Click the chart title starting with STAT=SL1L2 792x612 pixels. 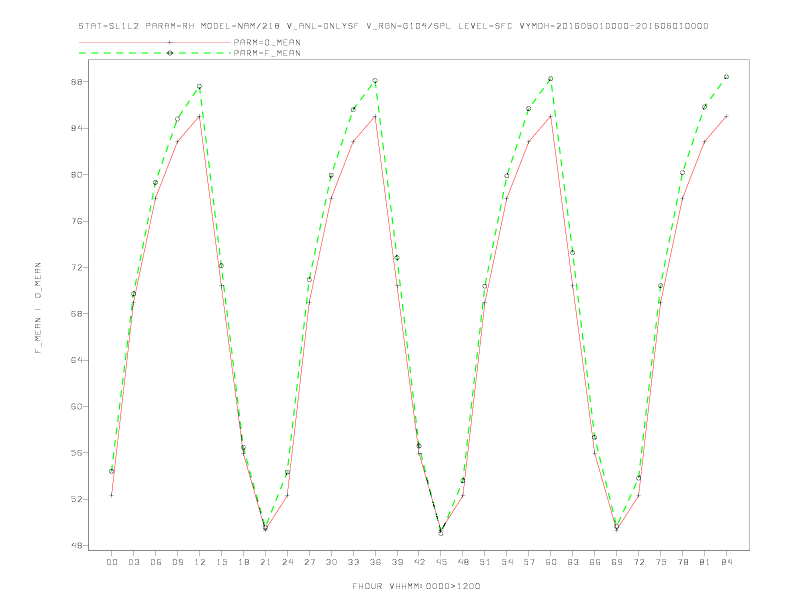coord(393,26)
